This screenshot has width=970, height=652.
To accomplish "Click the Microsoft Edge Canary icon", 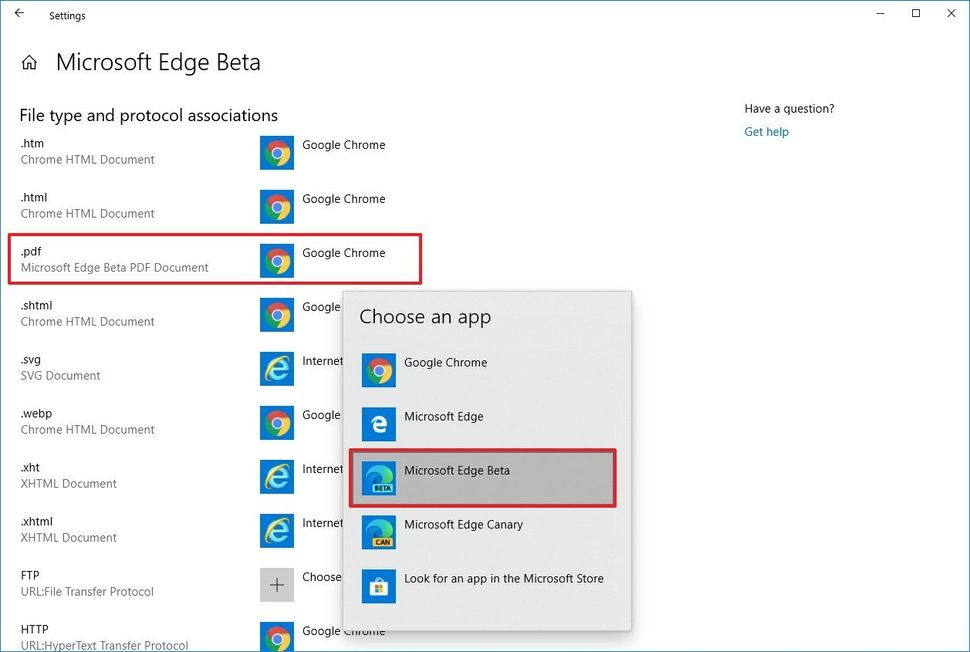I will (378, 531).
